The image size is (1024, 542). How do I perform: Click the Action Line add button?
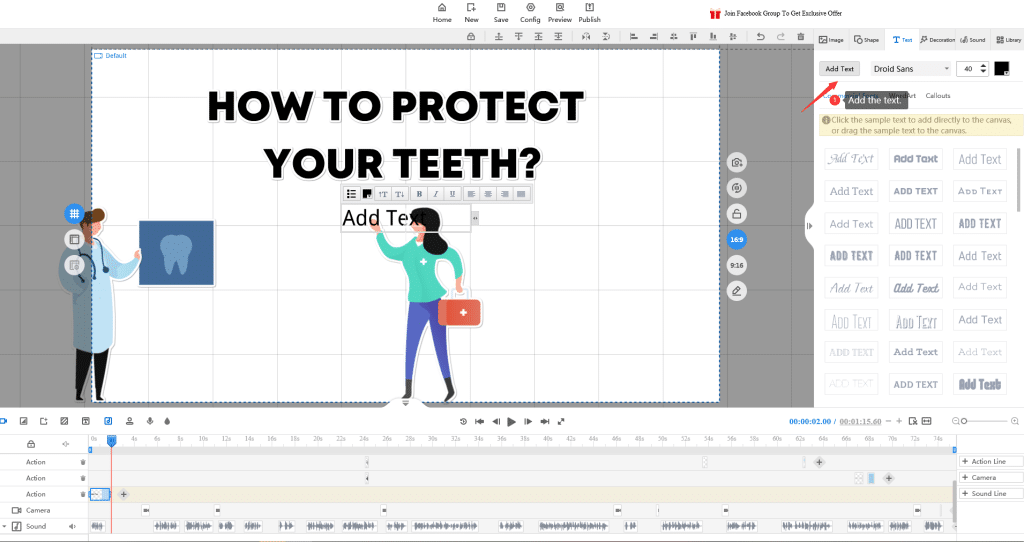click(x=990, y=461)
